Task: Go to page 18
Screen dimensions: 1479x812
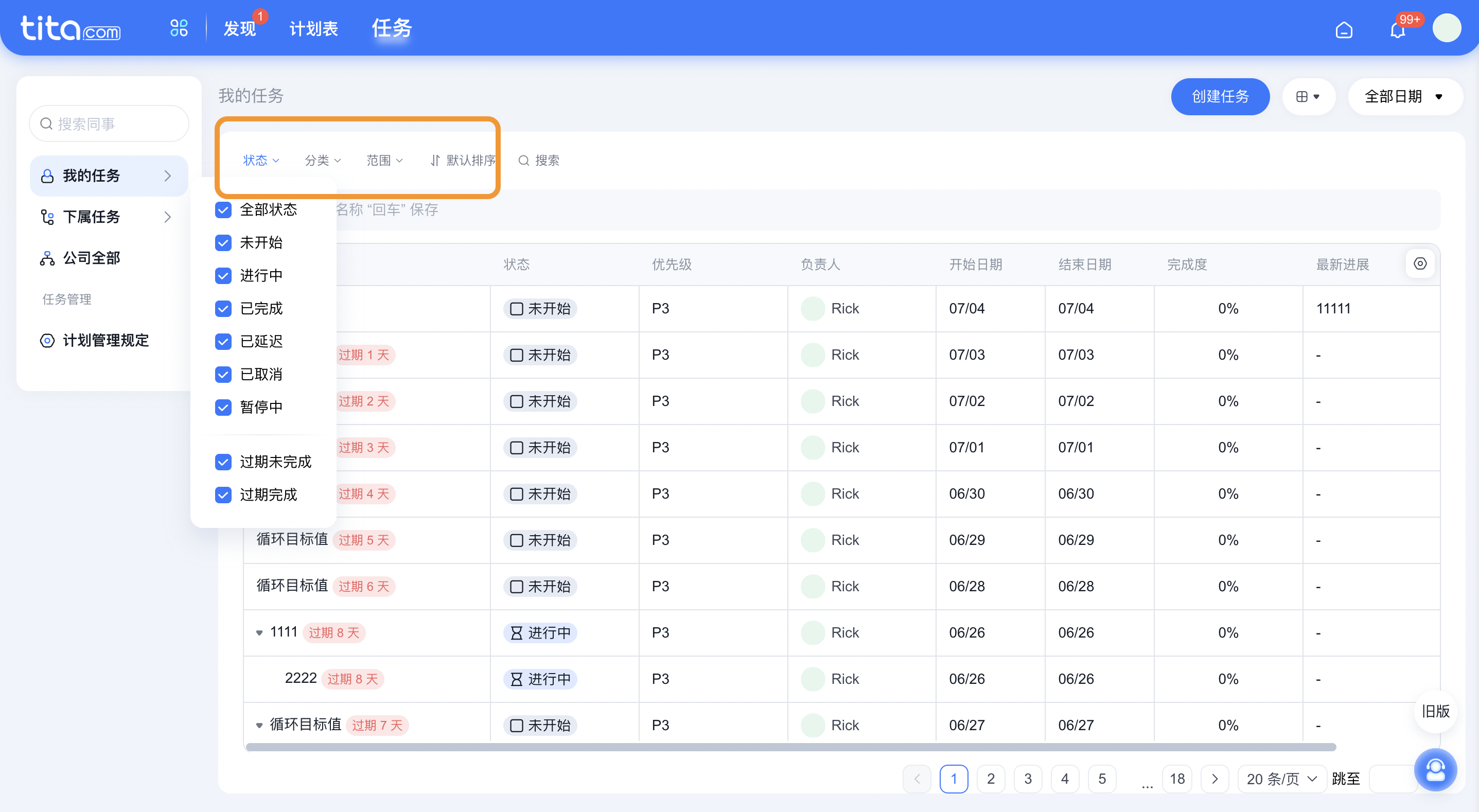Action: [1177, 779]
